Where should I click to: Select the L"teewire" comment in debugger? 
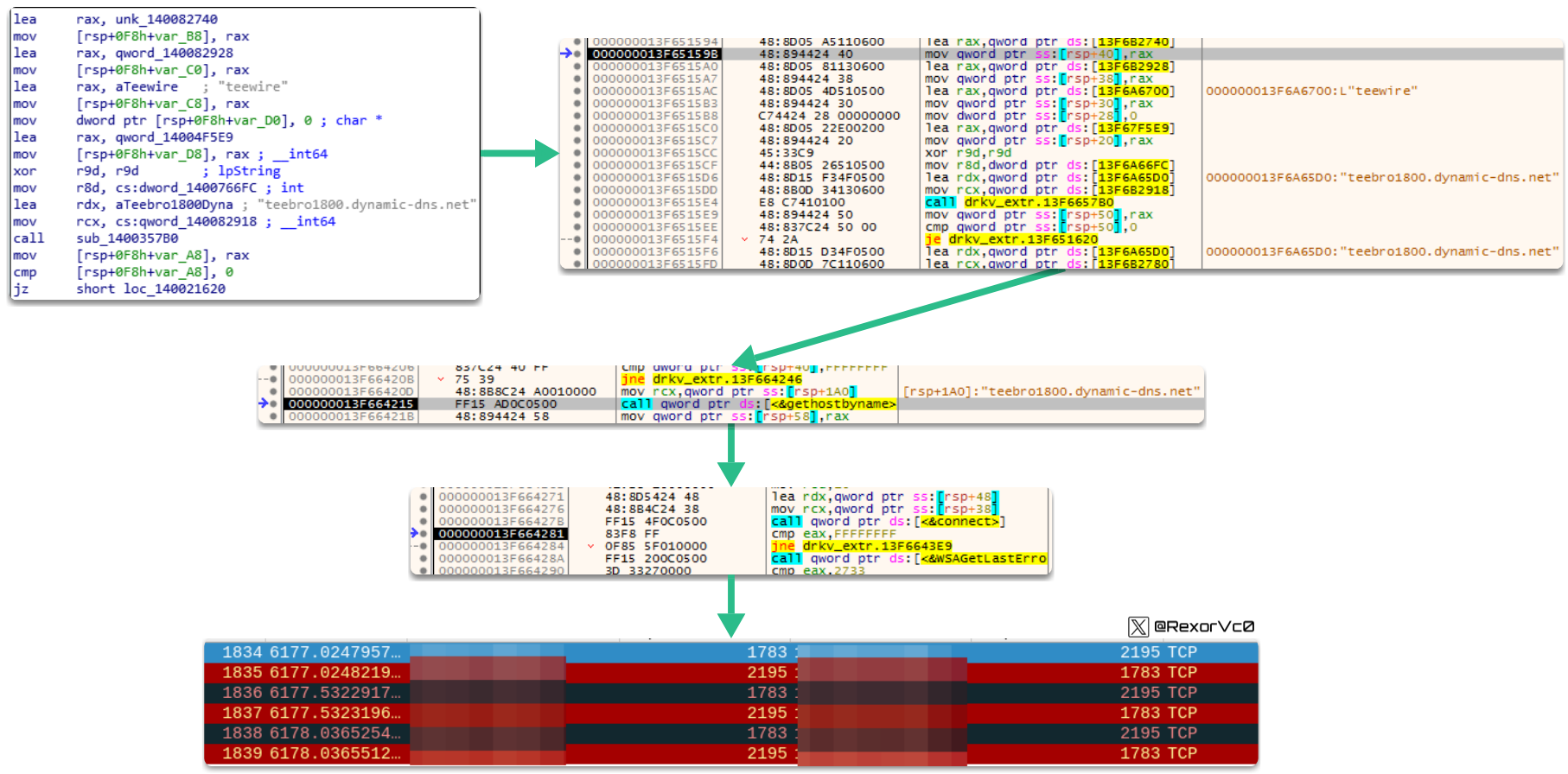[1311, 91]
